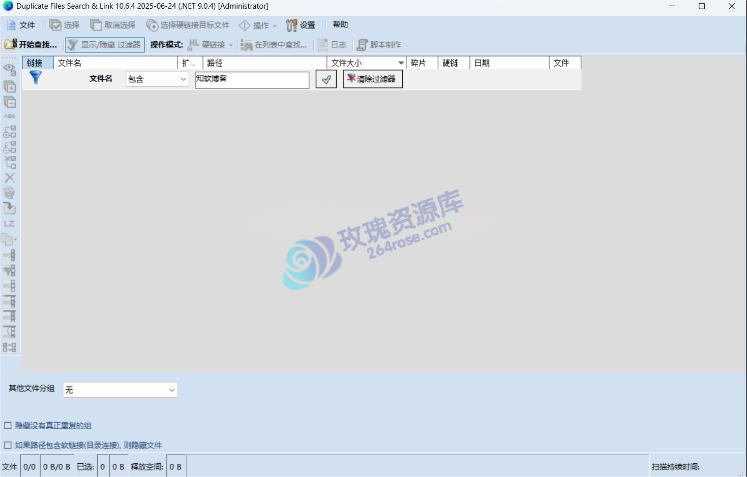Click the 释放空间: label in status bar
This screenshot has height=477, width=747.
pos(147,467)
